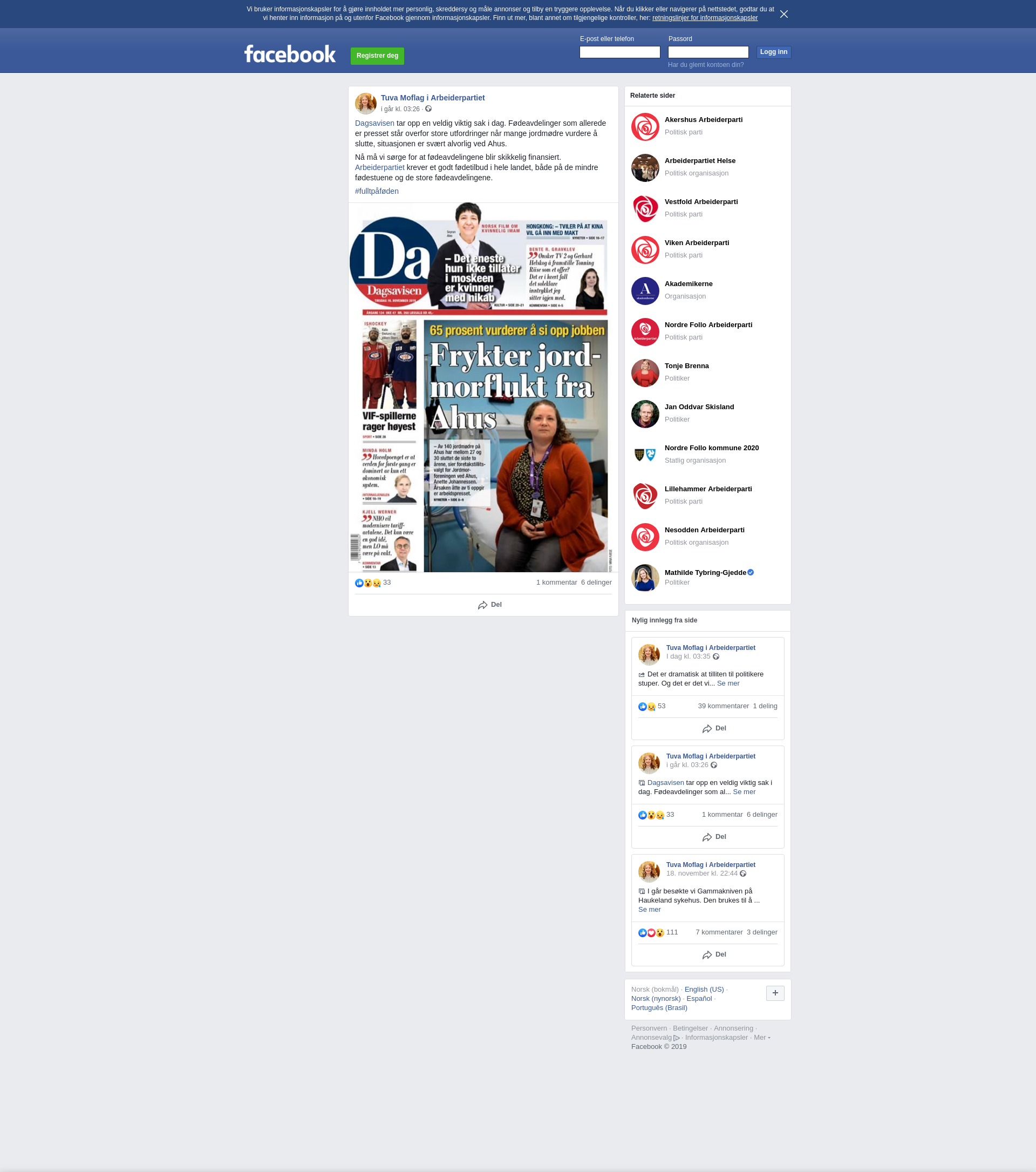The height and width of the screenshot is (1172, 1036).
Task: Click Tonje Brenna profile picture
Action: pos(645,372)
